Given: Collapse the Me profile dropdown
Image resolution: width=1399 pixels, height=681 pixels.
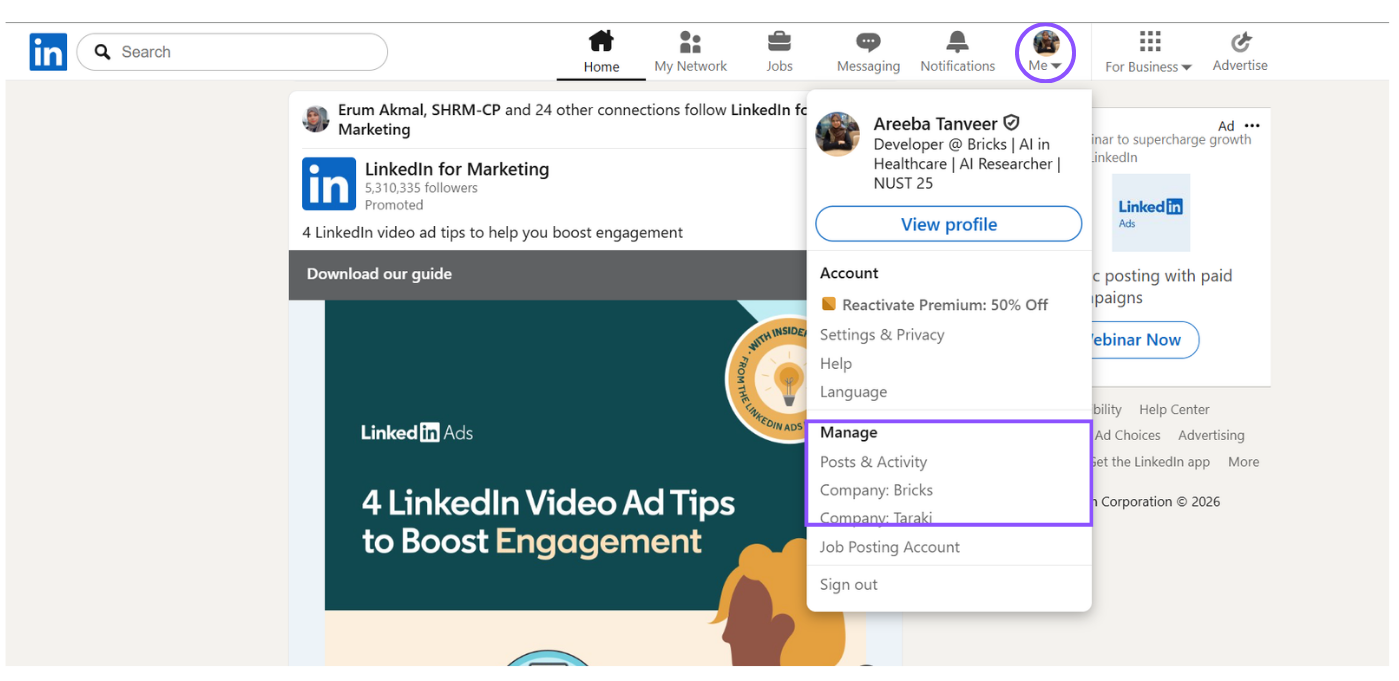Looking at the screenshot, I should (1045, 52).
